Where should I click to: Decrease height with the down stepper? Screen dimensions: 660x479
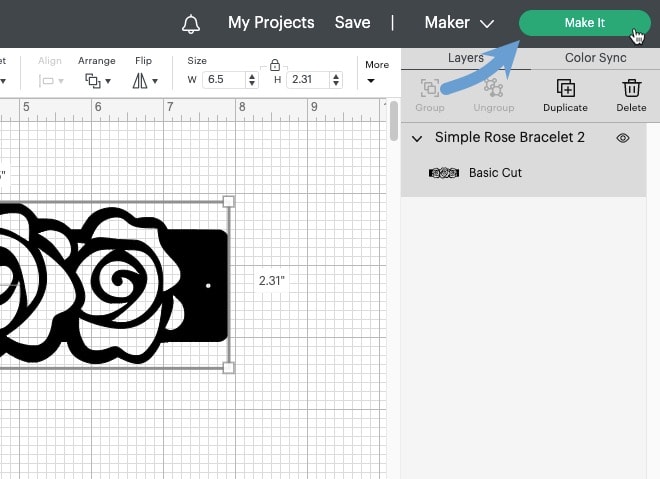point(336,83)
